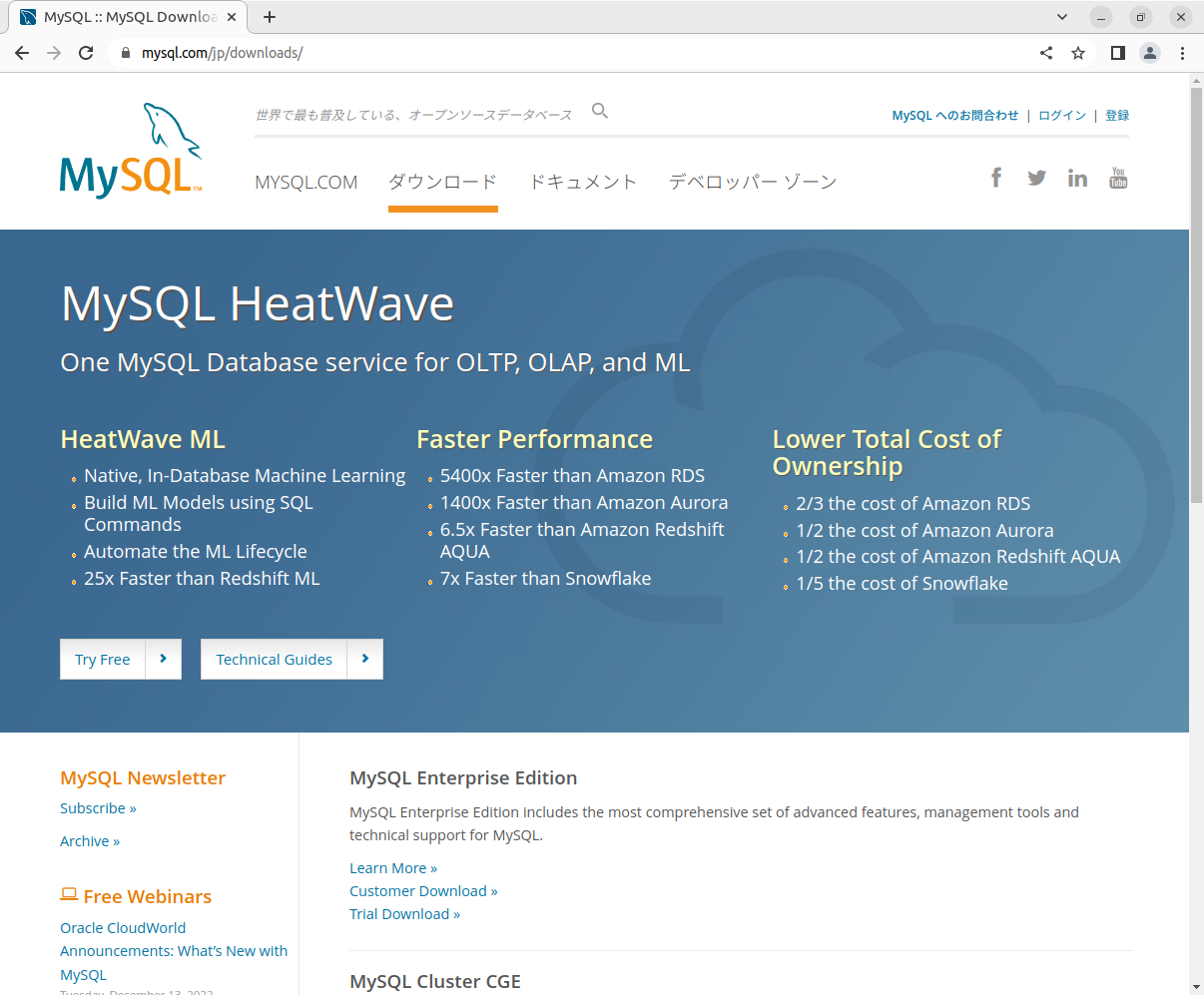Click the MySQL Newsletter heading
1204x995 pixels.
tap(143, 777)
